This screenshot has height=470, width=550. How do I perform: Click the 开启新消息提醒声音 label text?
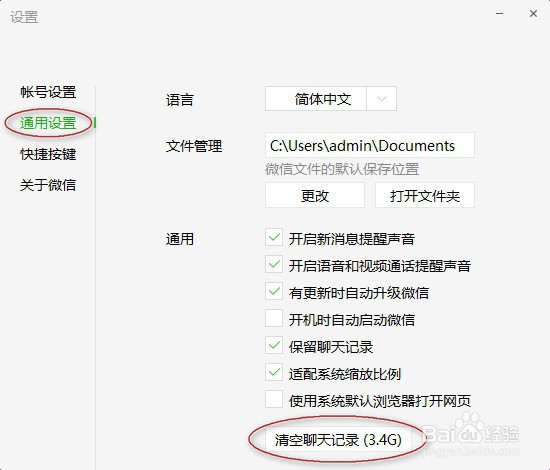(352, 239)
